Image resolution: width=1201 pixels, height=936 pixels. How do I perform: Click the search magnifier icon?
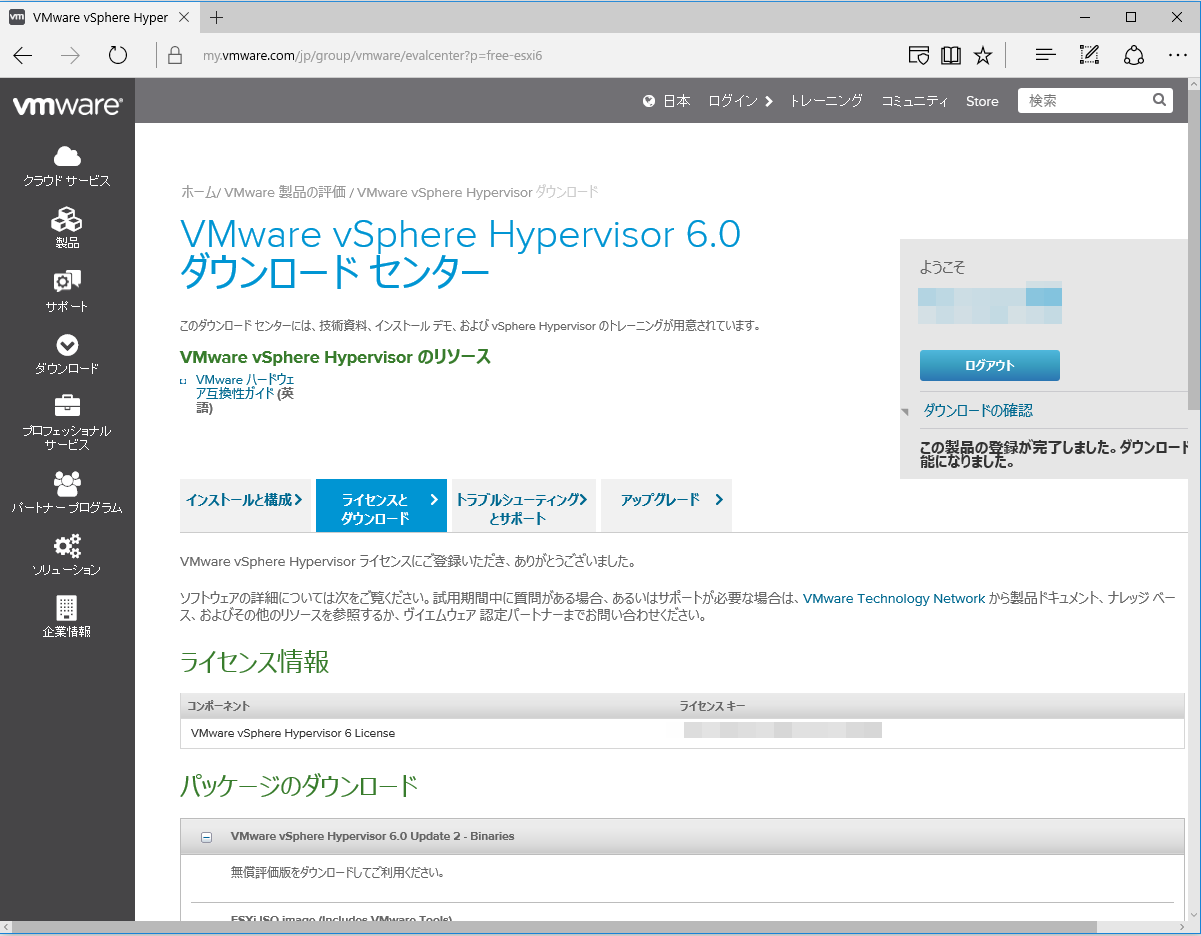point(1159,100)
